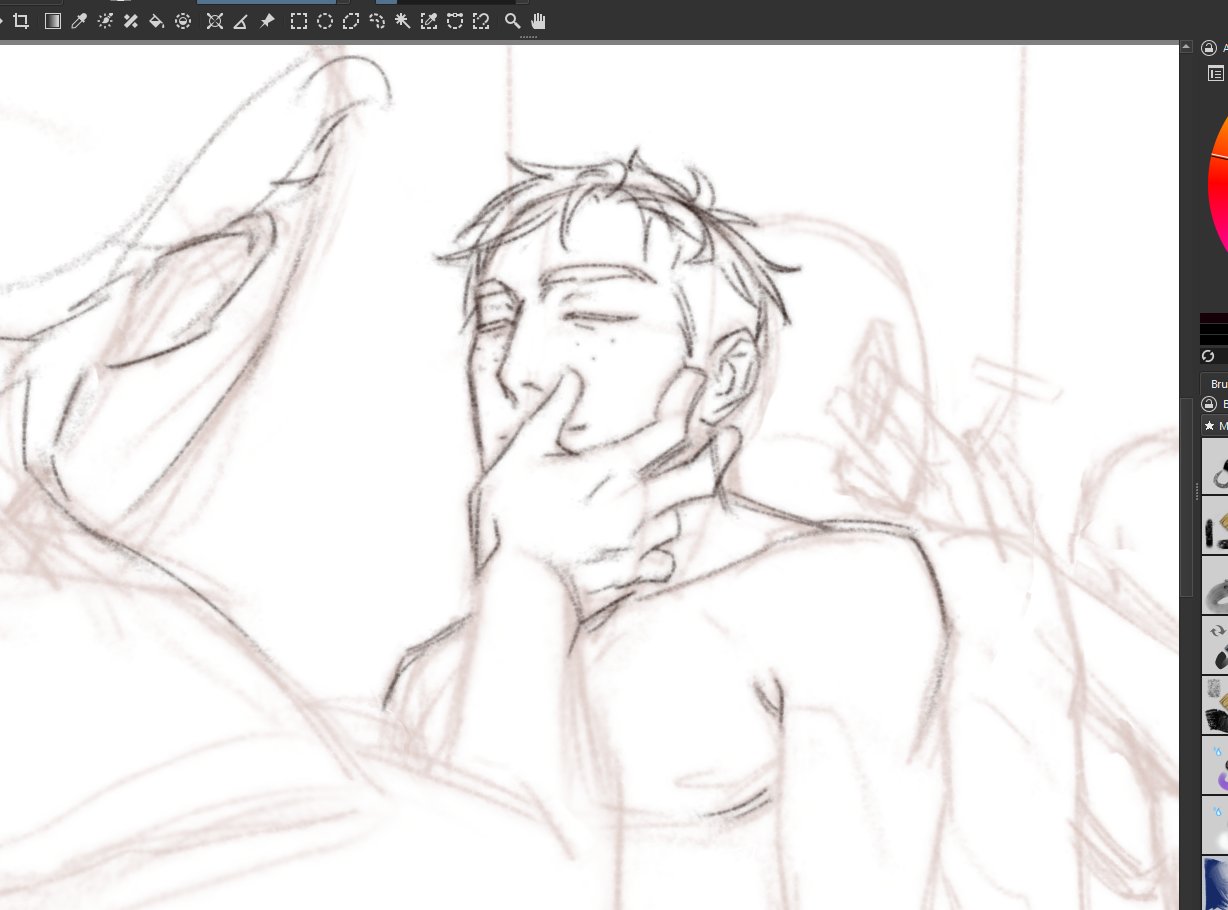The image size is (1228, 910).
Task: Click the canvas scrollbar up arrow
Action: 1186,47
